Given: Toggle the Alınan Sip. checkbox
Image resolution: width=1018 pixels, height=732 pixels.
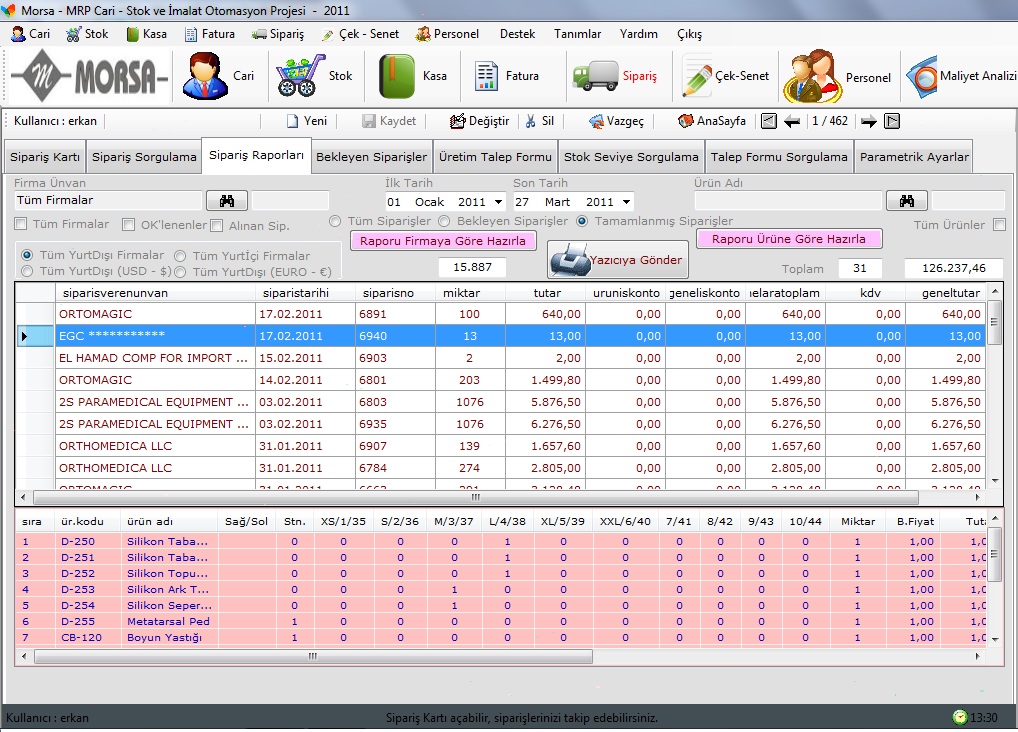Looking at the screenshot, I should 217,225.
